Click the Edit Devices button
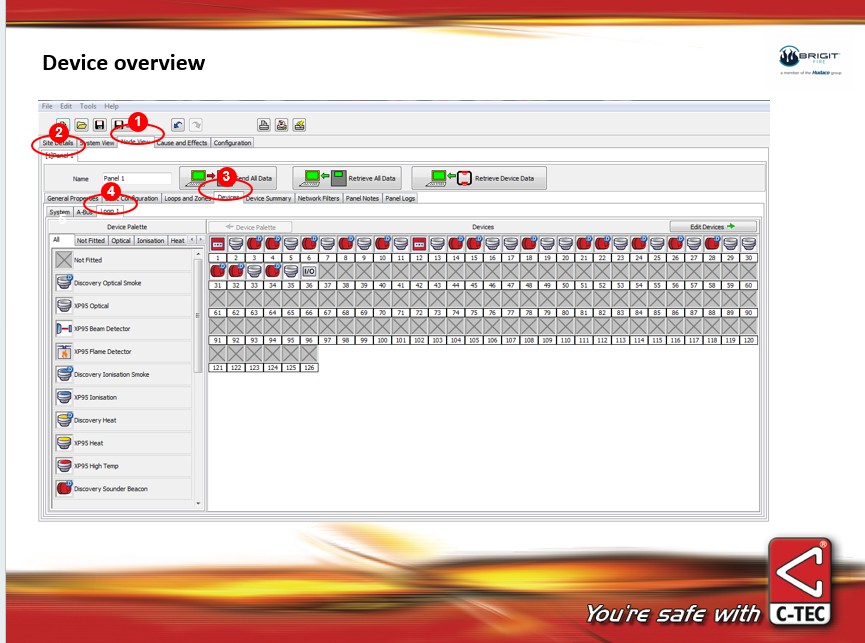This screenshot has width=865, height=643. (713, 227)
